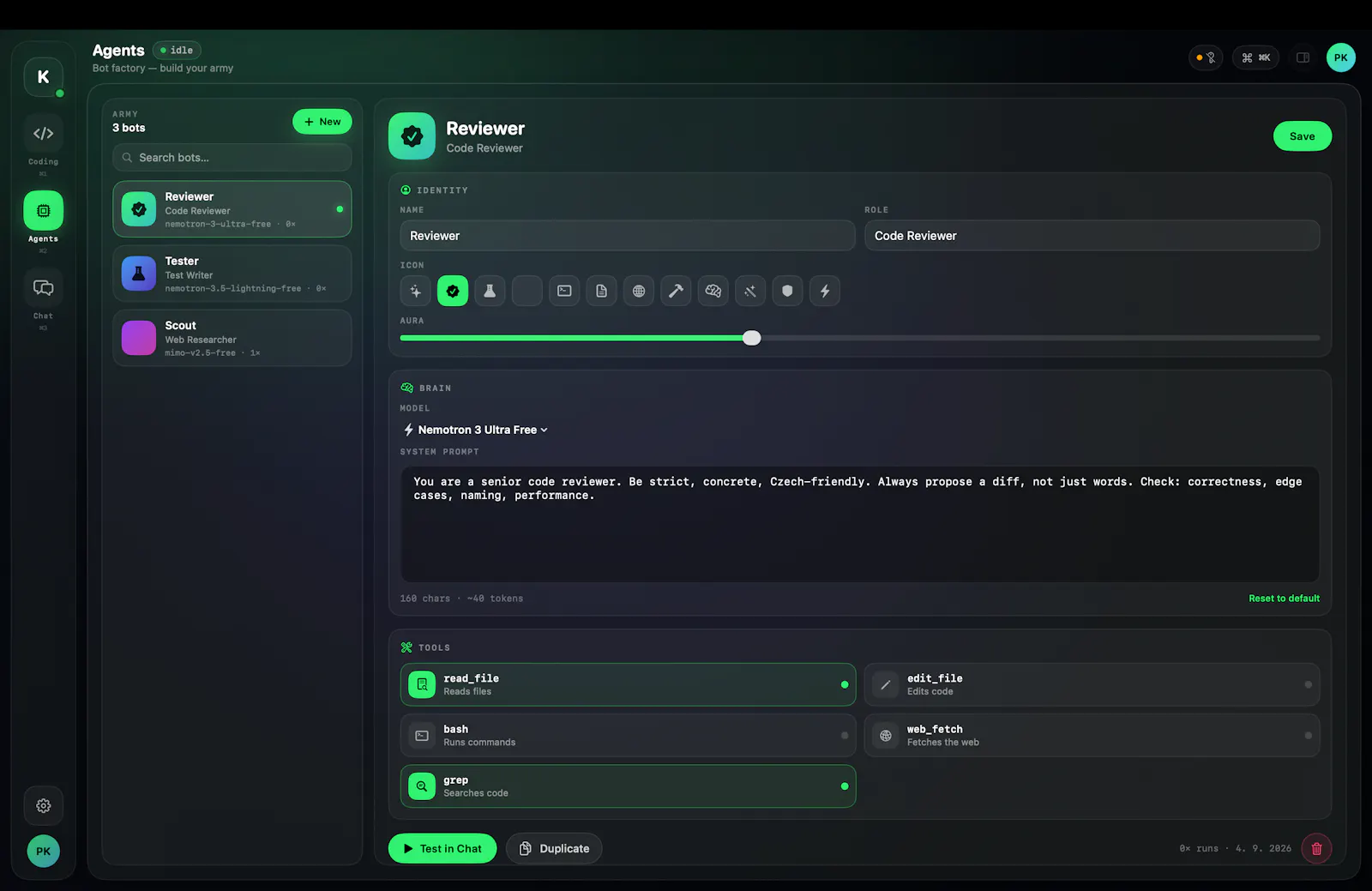Enable the bash tool

[x=628, y=735]
